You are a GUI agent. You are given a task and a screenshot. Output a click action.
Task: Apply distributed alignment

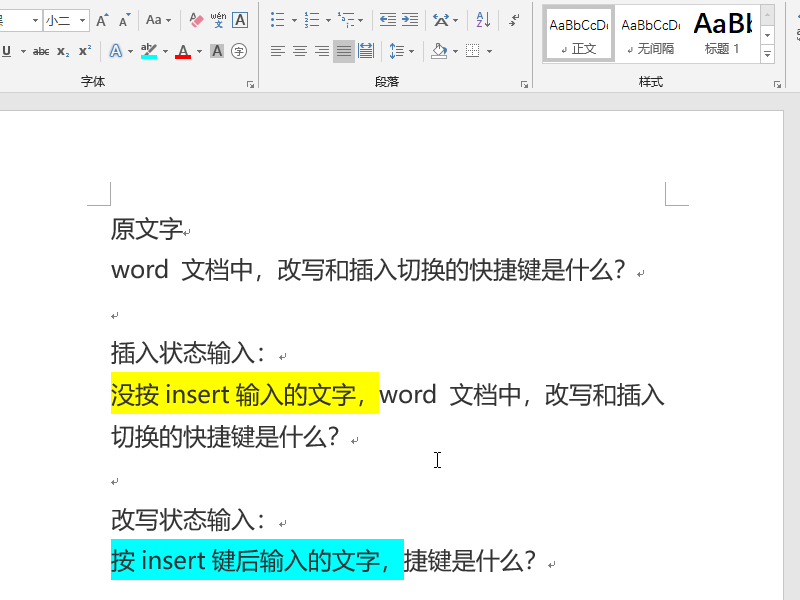(366, 51)
